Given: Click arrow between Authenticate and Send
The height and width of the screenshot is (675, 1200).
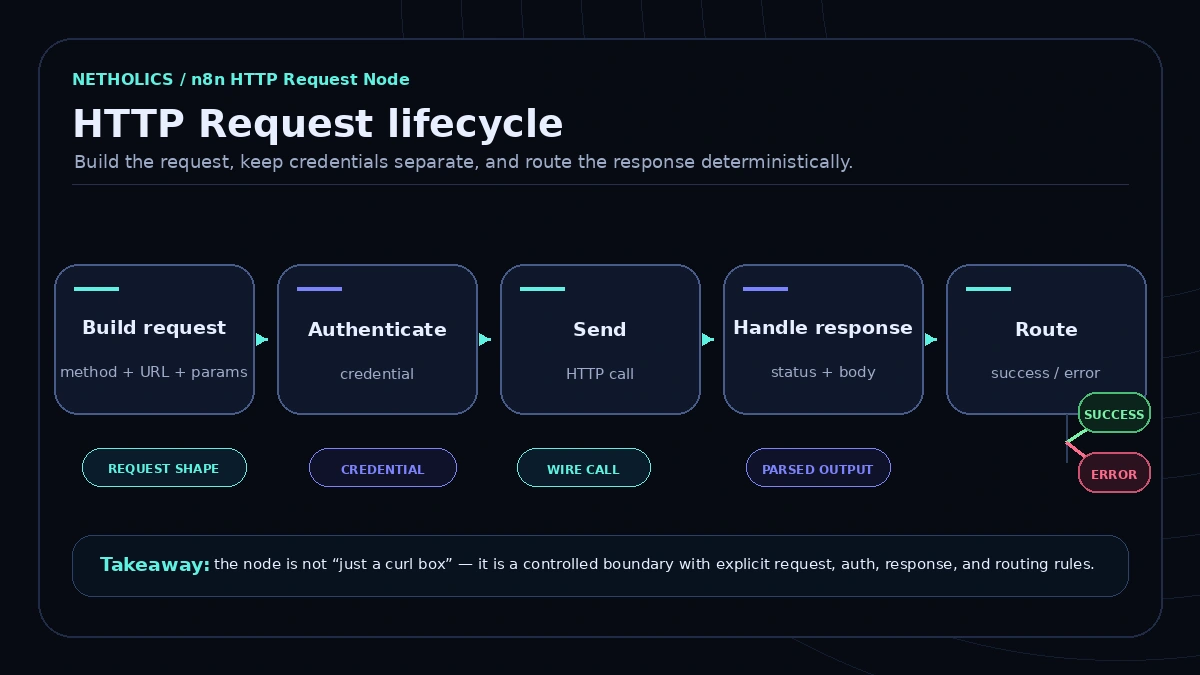Looking at the screenshot, I should pos(485,339).
